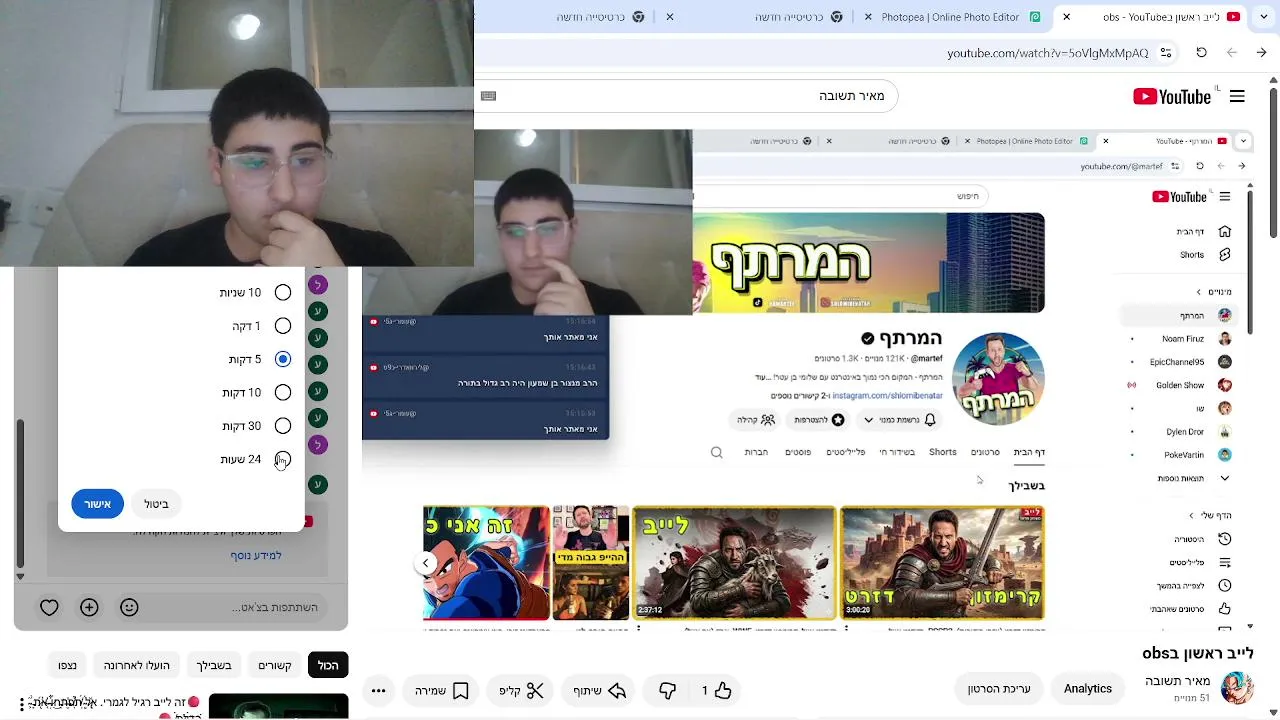
Task: Click the YouTube logo in the header
Action: [x=1172, y=96]
